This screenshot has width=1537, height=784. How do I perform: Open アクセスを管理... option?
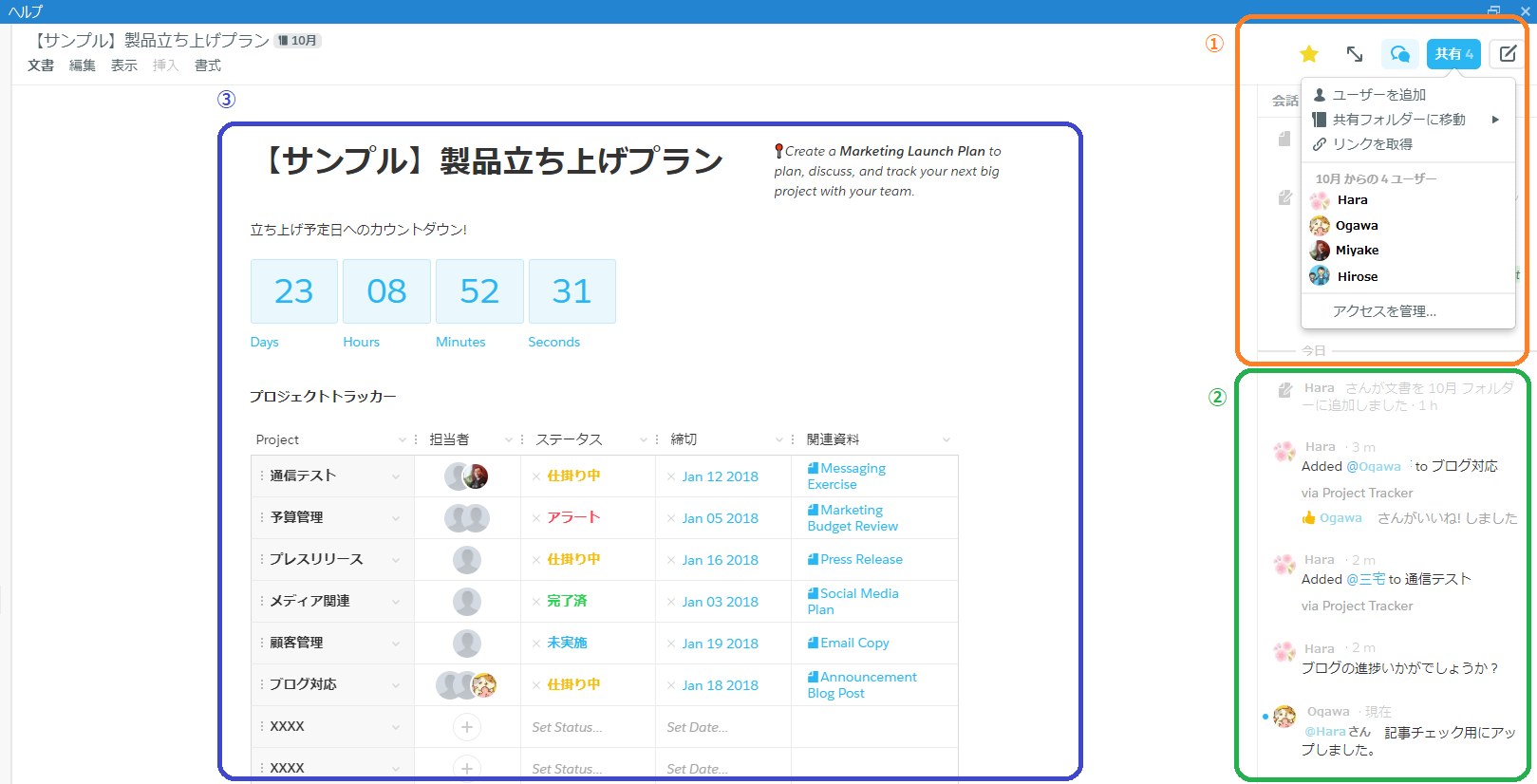[1384, 311]
